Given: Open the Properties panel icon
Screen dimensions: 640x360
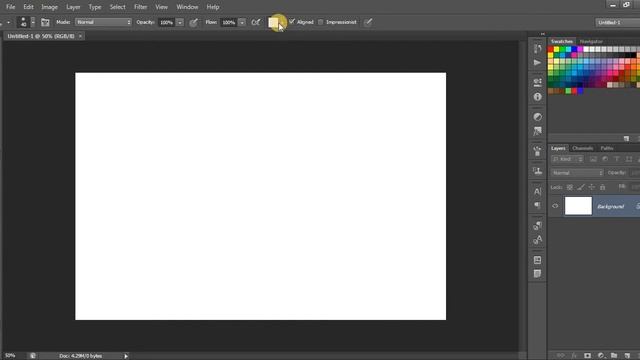Looking at the screenshot, I should 537,82.
